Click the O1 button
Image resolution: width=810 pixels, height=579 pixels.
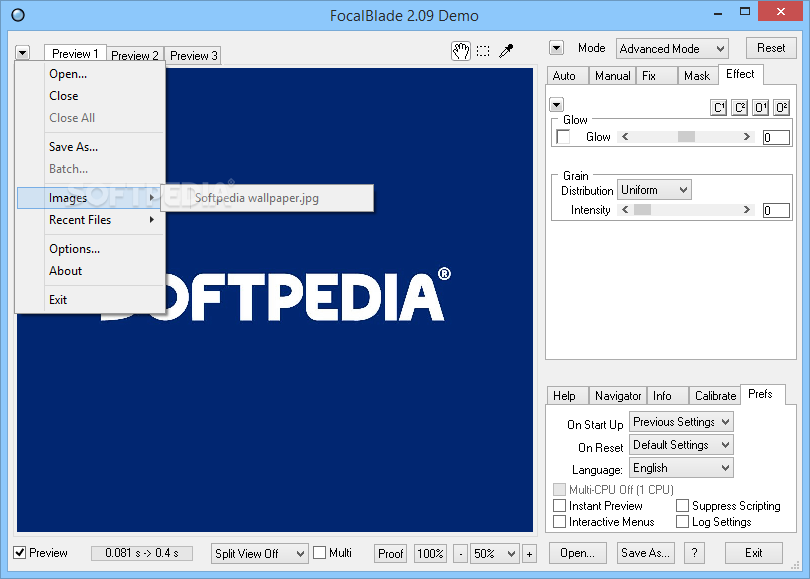(x=760, y=107)
